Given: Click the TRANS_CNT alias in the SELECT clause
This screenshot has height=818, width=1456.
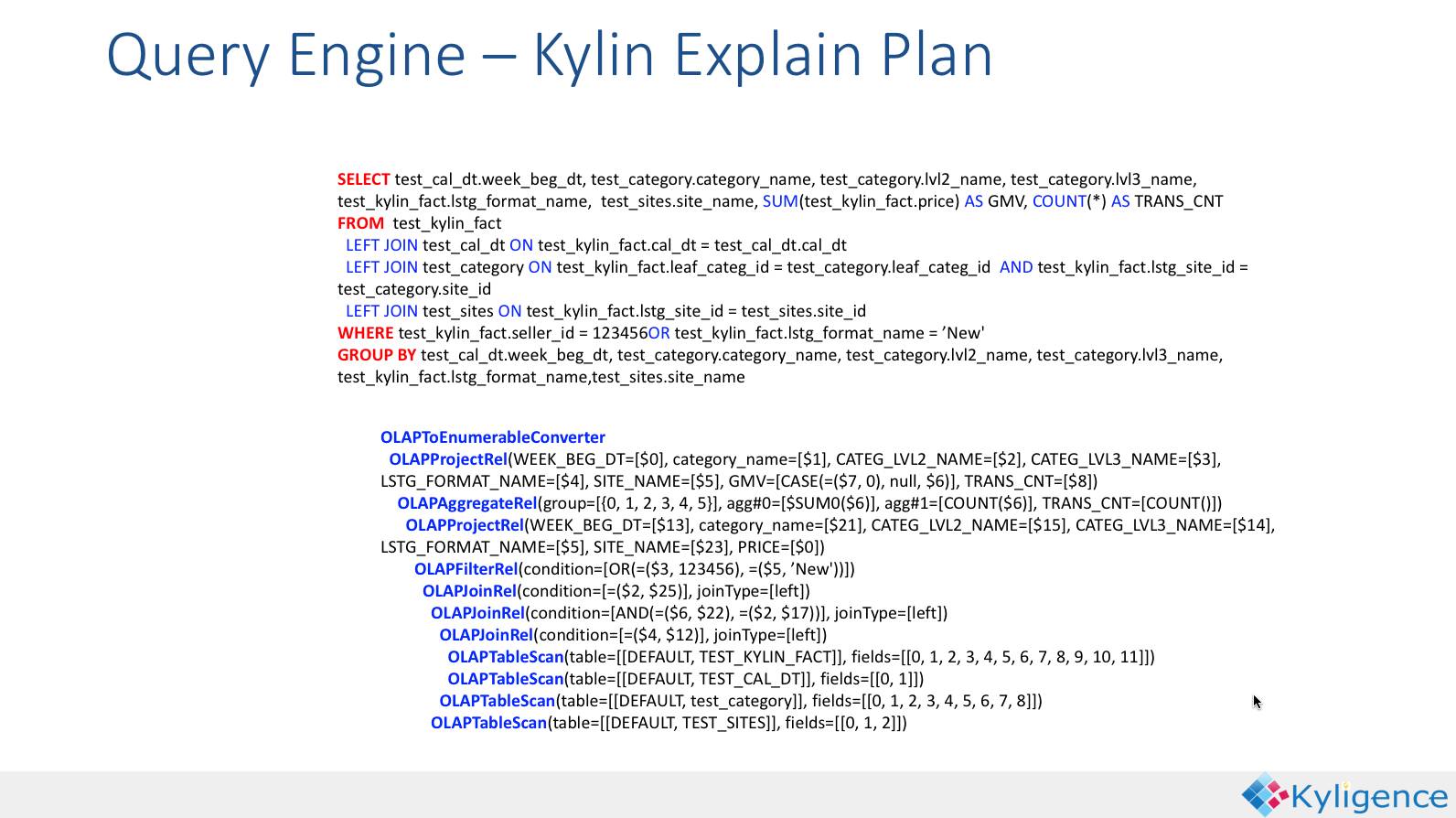Looking at the screenshot, I should point(1179,201).
